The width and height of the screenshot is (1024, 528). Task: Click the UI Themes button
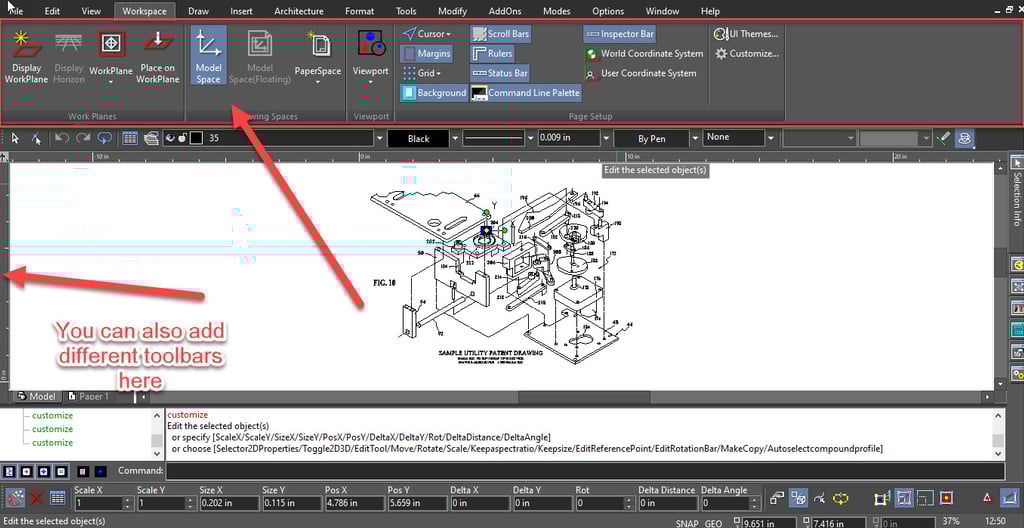(746, 34)
